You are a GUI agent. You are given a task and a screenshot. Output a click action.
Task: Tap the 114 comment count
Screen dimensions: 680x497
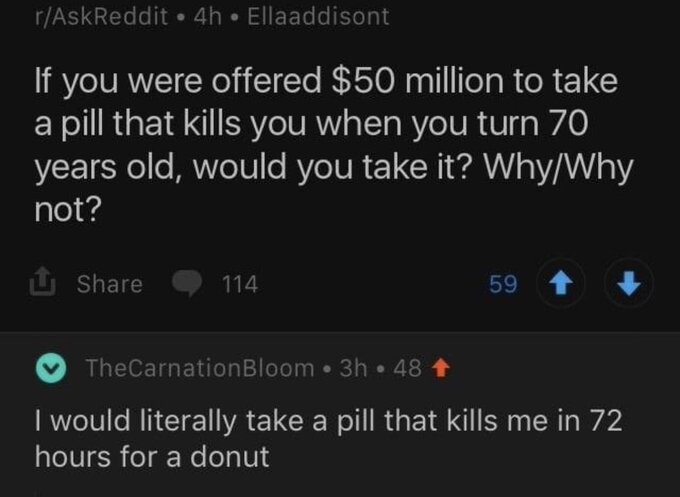[240, 284]
